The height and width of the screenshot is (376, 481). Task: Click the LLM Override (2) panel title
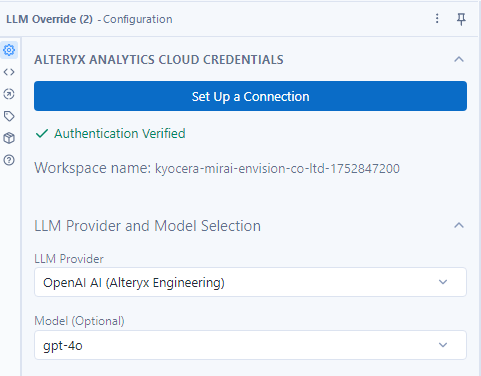49,19
